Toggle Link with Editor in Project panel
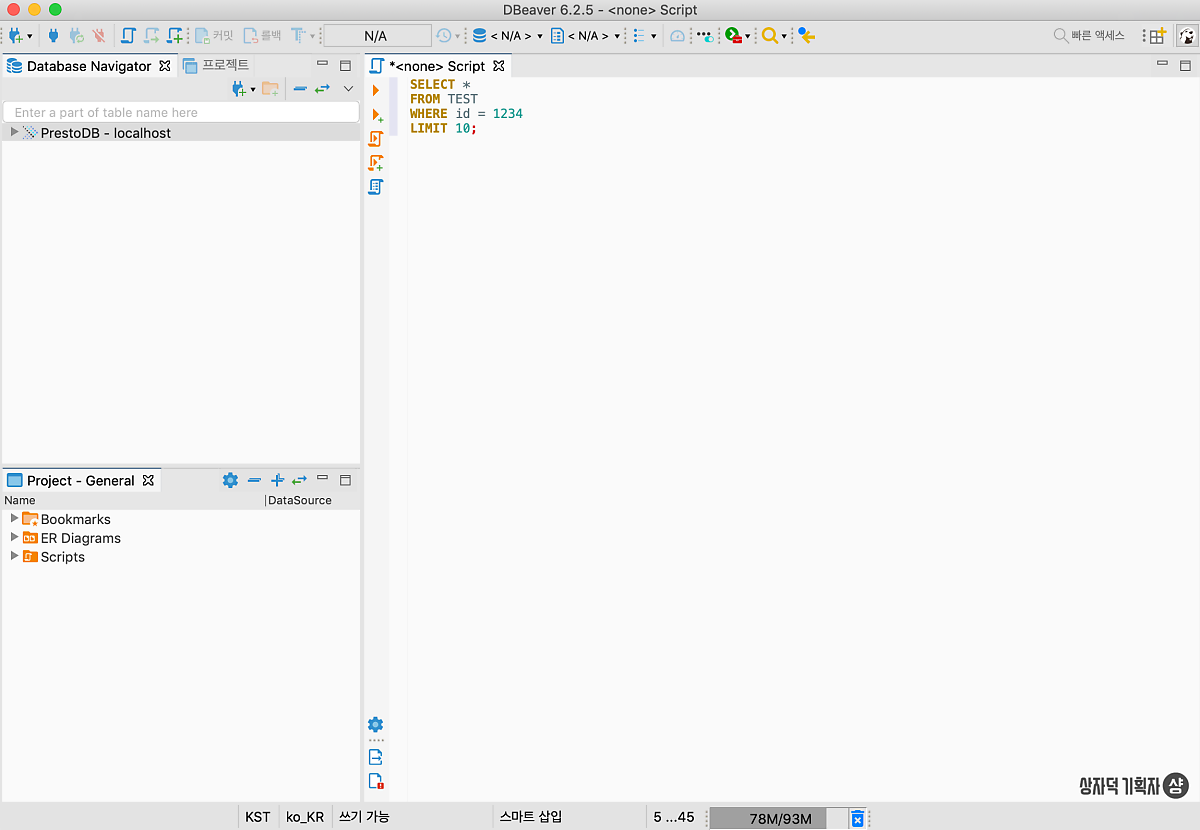Screen dimensions: 1200x830 (299, 481)
